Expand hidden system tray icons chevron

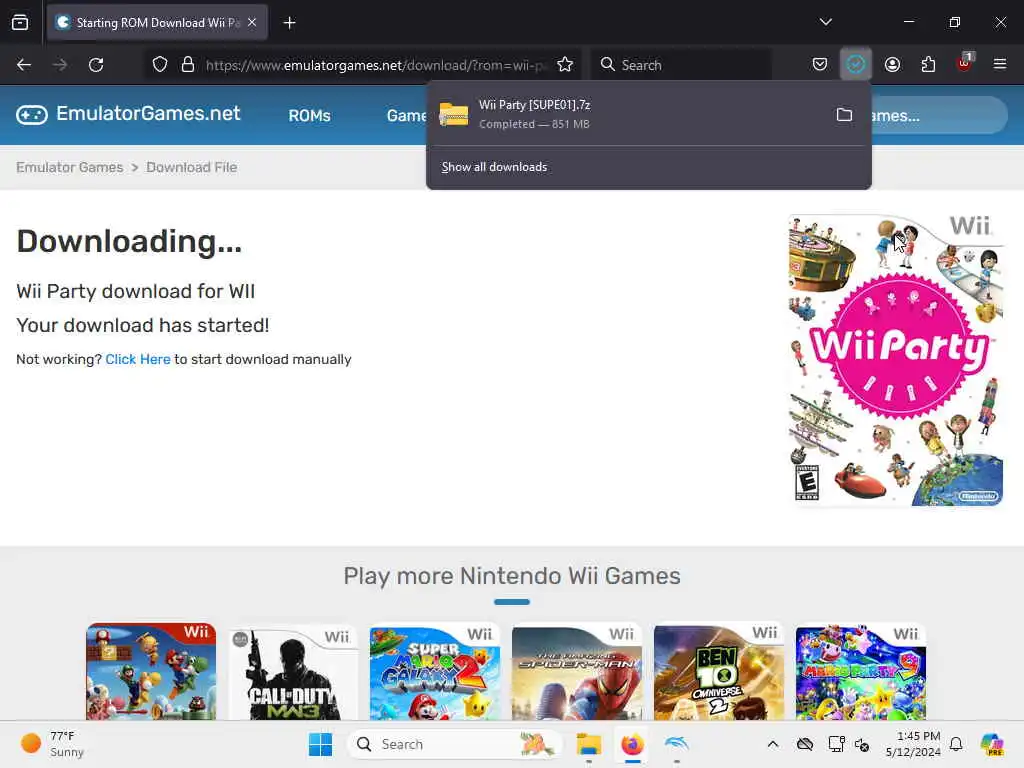pyautogui.click(x=773, y=744)
